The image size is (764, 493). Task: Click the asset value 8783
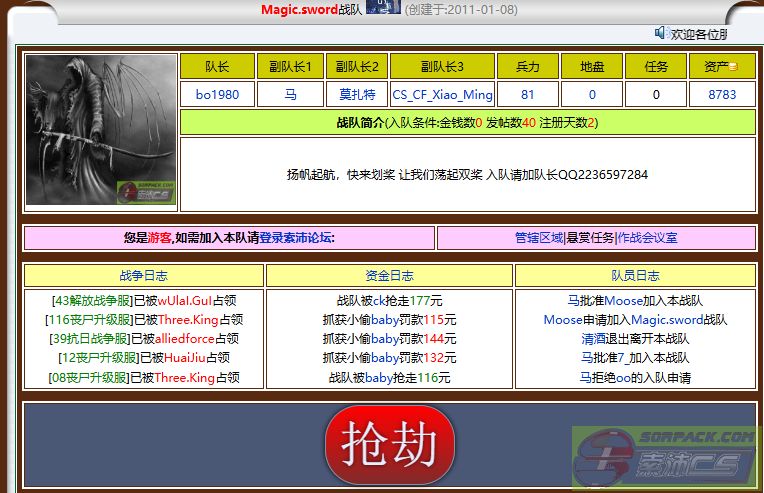pyautogui.click(x=721, y=95)
